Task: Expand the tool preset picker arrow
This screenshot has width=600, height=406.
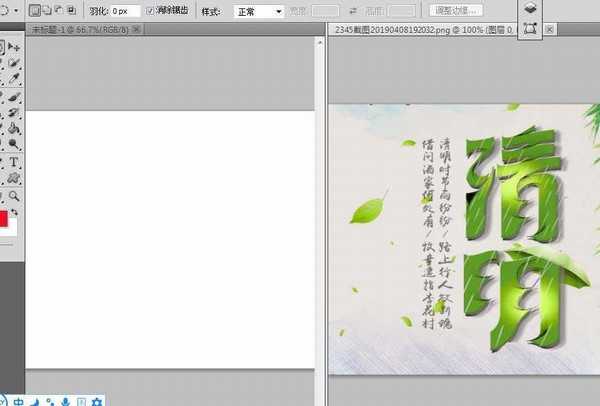Action: tap(17, 10)
